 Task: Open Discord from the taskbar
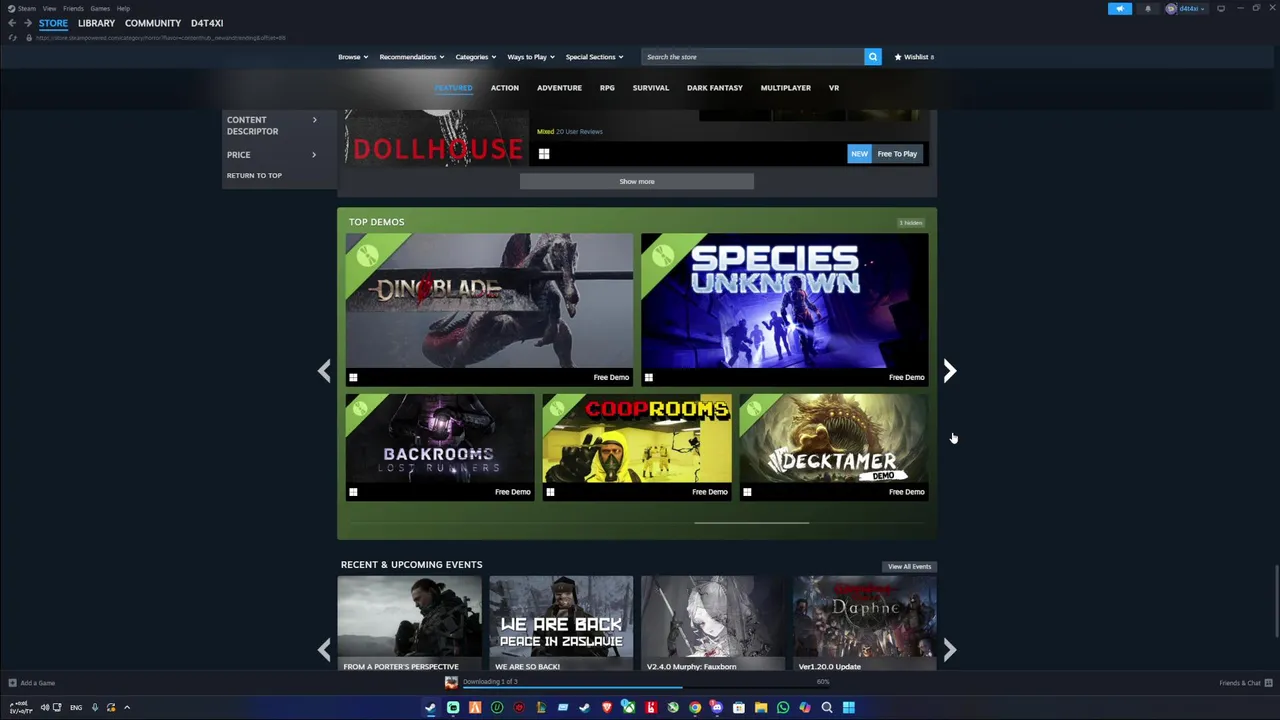717,708
